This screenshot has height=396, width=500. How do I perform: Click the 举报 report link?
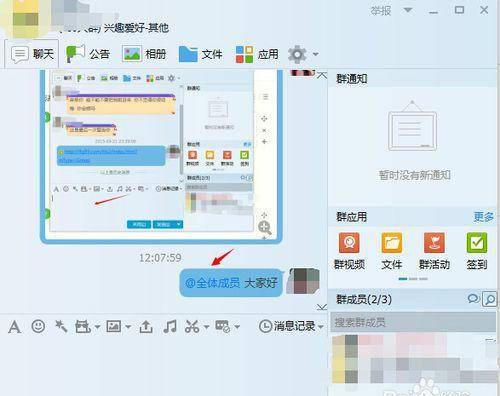click(x=381, y=11)
